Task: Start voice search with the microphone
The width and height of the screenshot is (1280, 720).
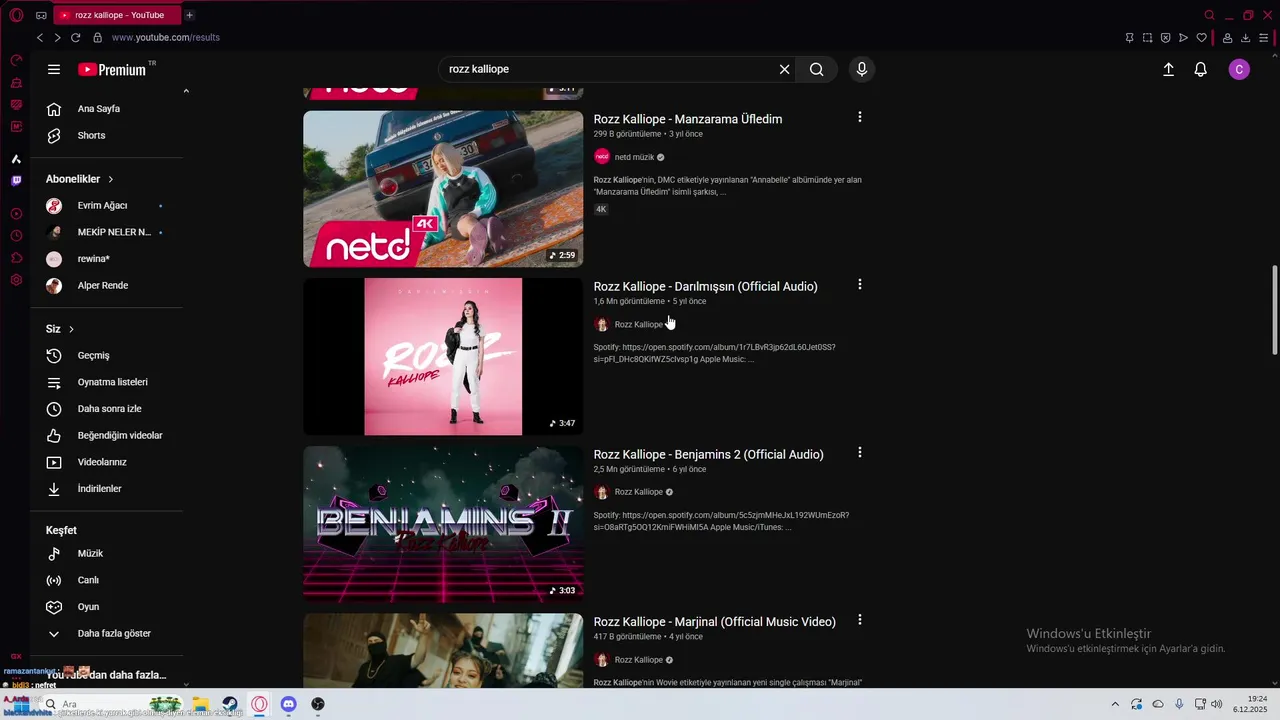Action: point(862,69)
